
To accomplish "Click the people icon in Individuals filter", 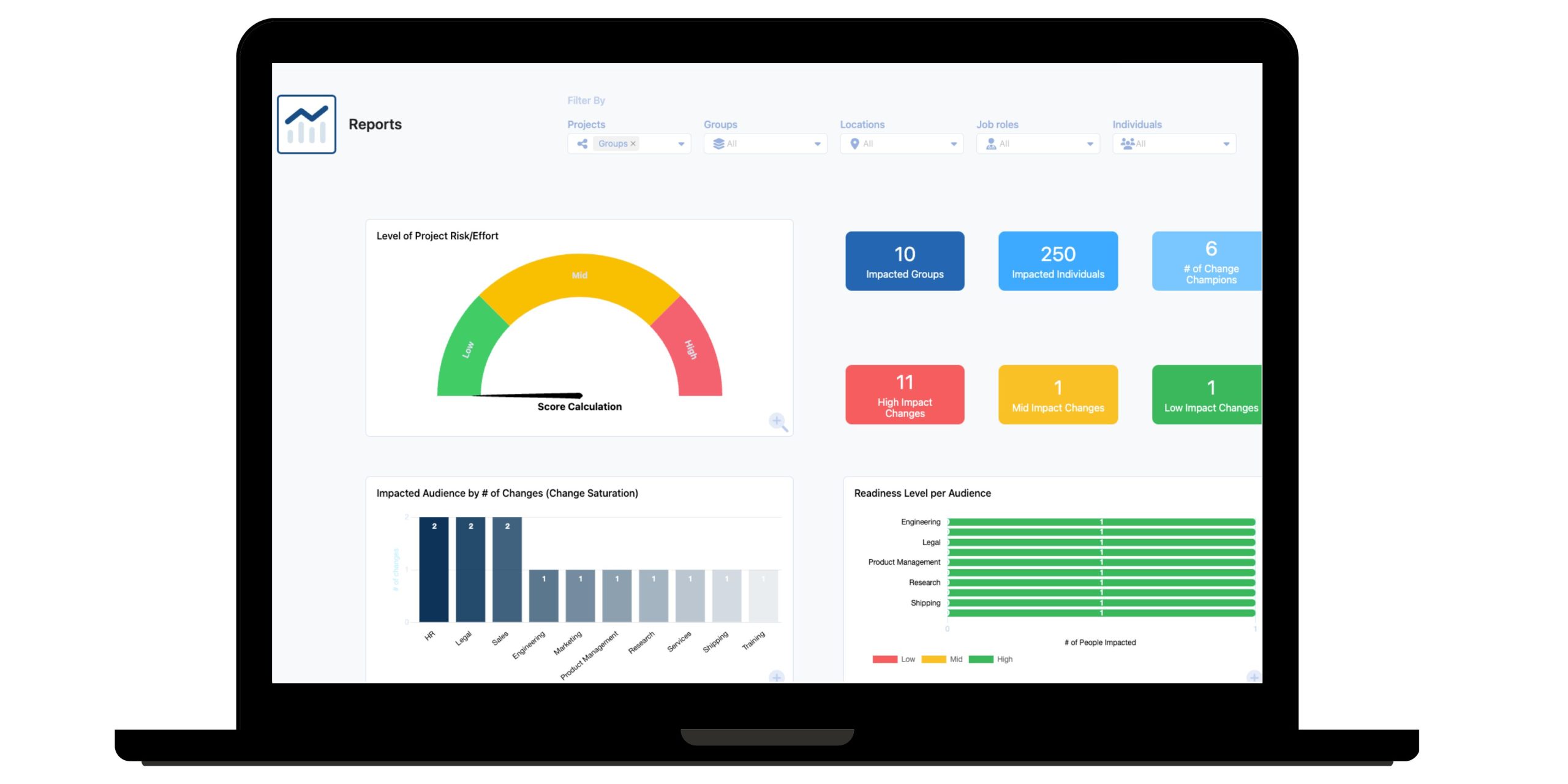I will tap(1127, 143).
